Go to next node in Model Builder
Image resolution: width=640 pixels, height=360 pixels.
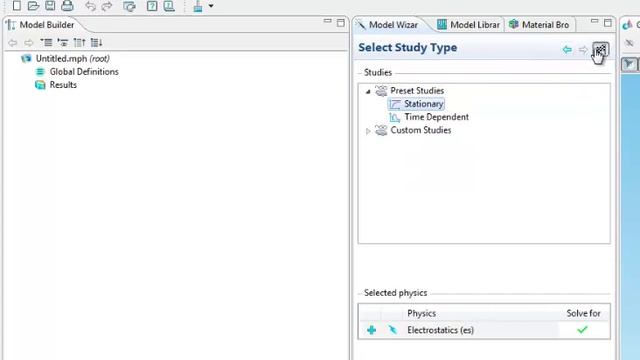coord(29,42)
